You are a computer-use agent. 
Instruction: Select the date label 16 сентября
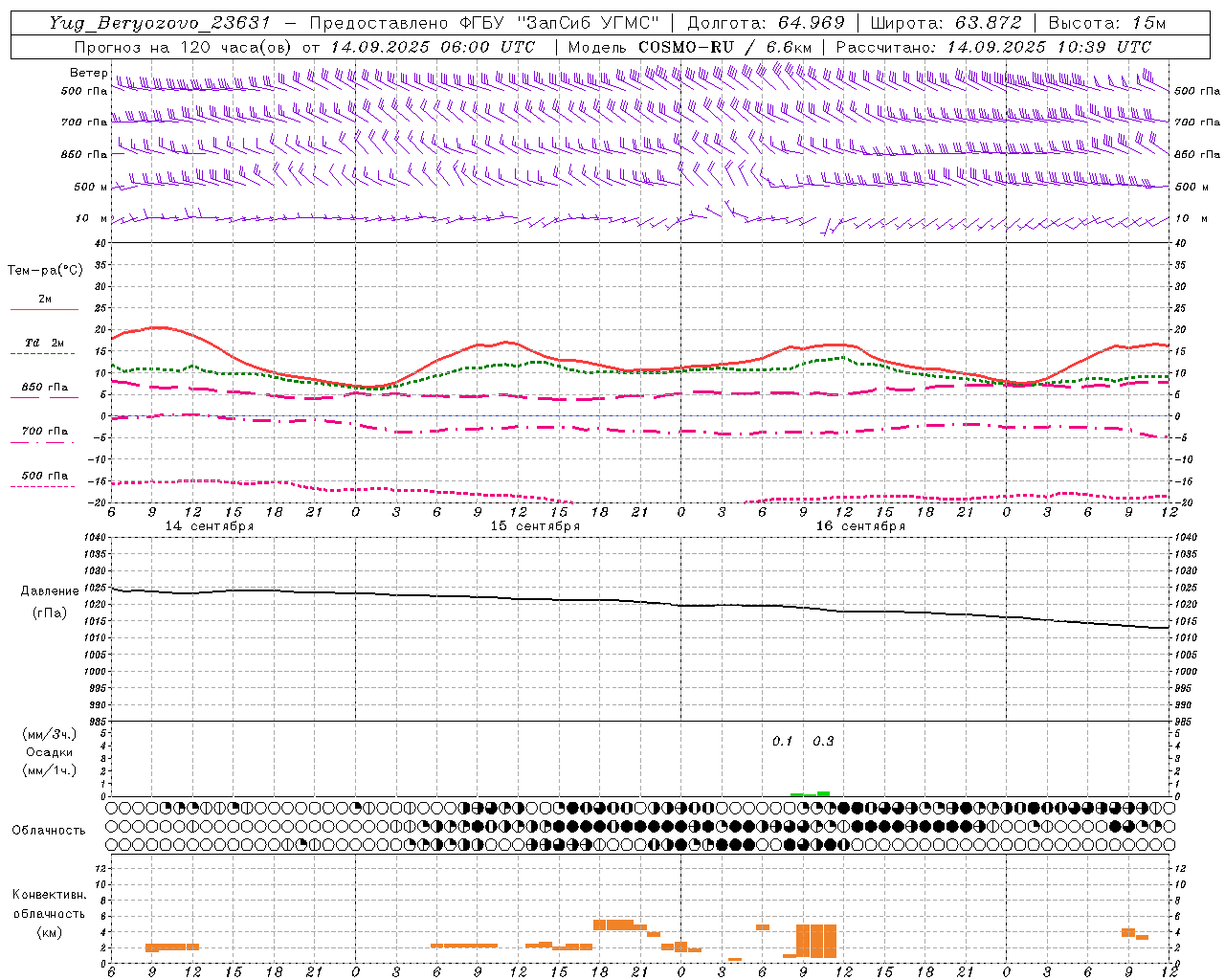(860, 526)
